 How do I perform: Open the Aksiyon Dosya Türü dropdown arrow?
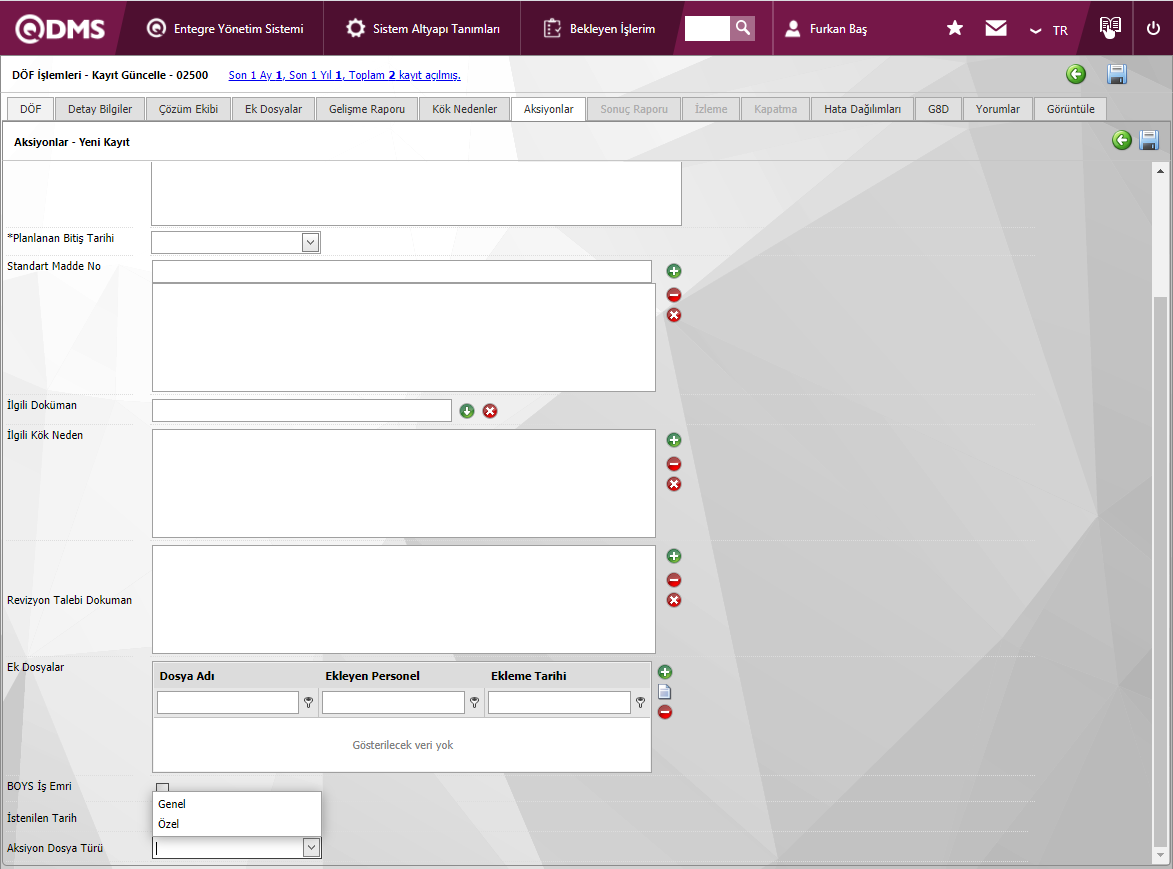[311, 847]
